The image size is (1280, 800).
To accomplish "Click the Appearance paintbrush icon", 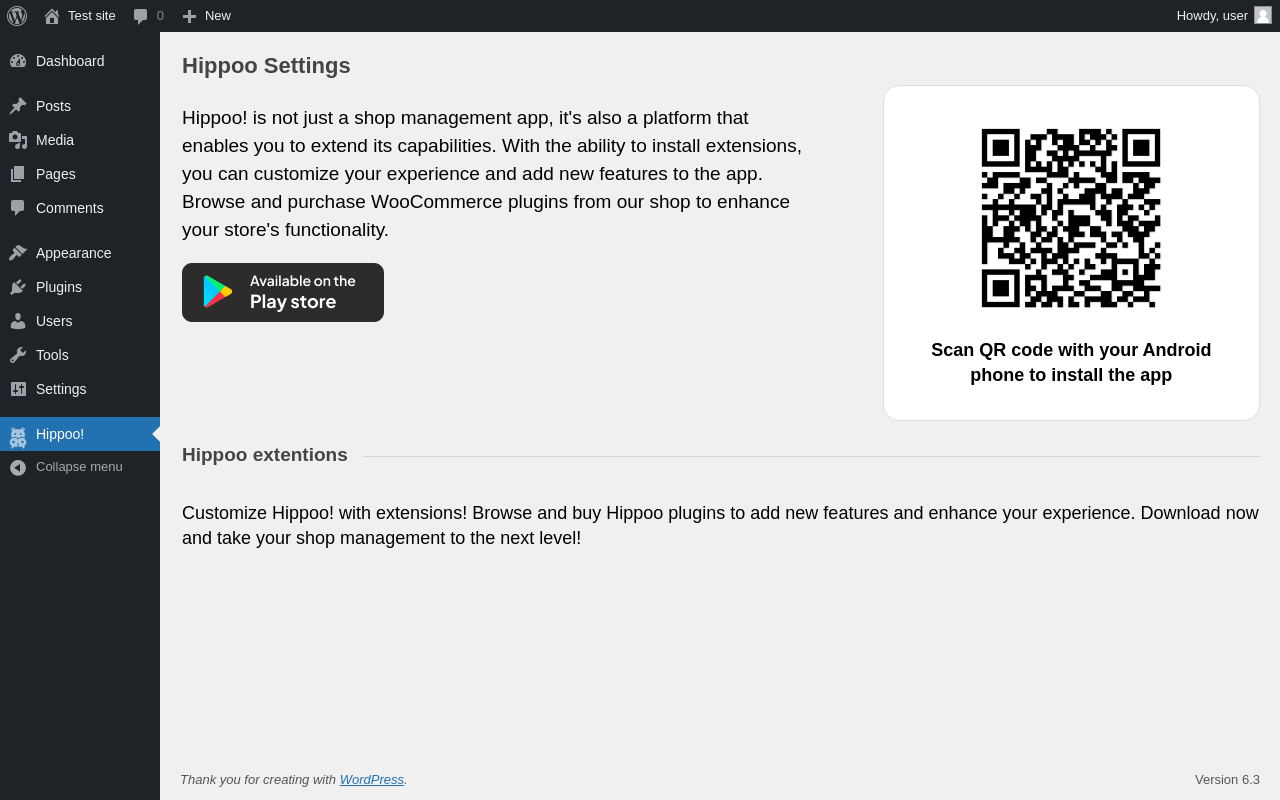I will click(18, 253).
